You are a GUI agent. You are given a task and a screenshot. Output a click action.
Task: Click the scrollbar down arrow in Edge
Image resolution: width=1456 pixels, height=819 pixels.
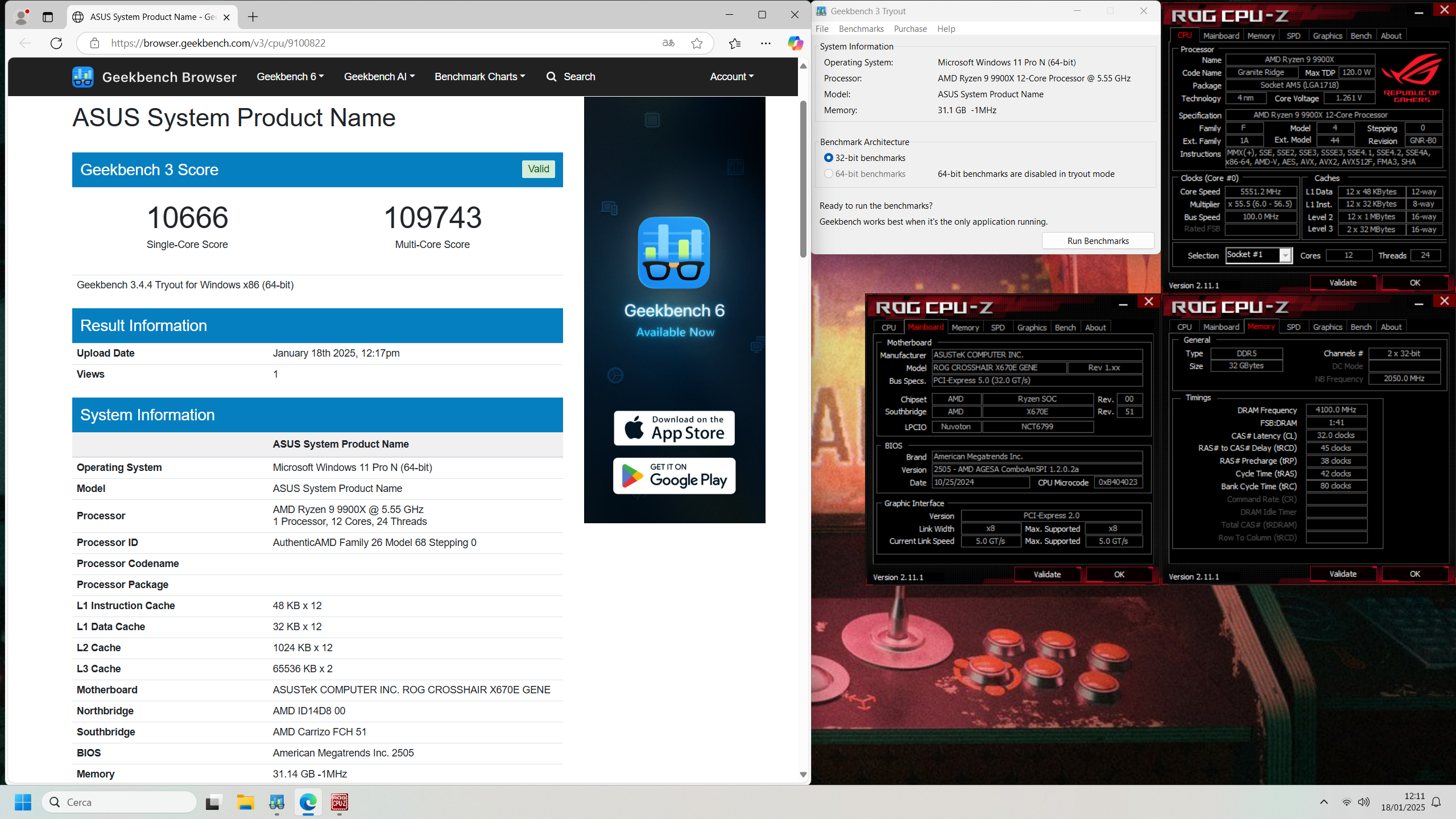click(x=803, y=775)
